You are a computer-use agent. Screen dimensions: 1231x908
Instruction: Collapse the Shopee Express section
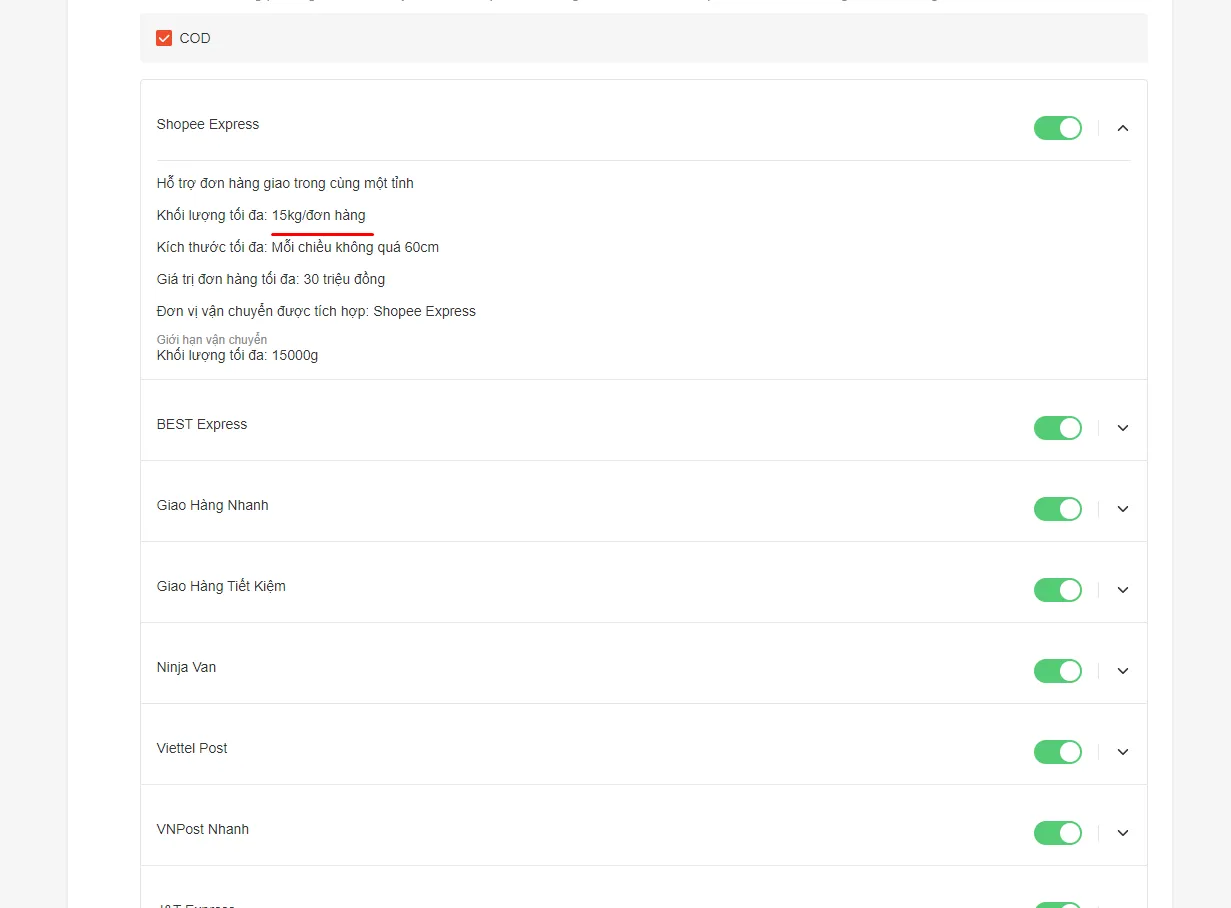(x=1122, y=128)
